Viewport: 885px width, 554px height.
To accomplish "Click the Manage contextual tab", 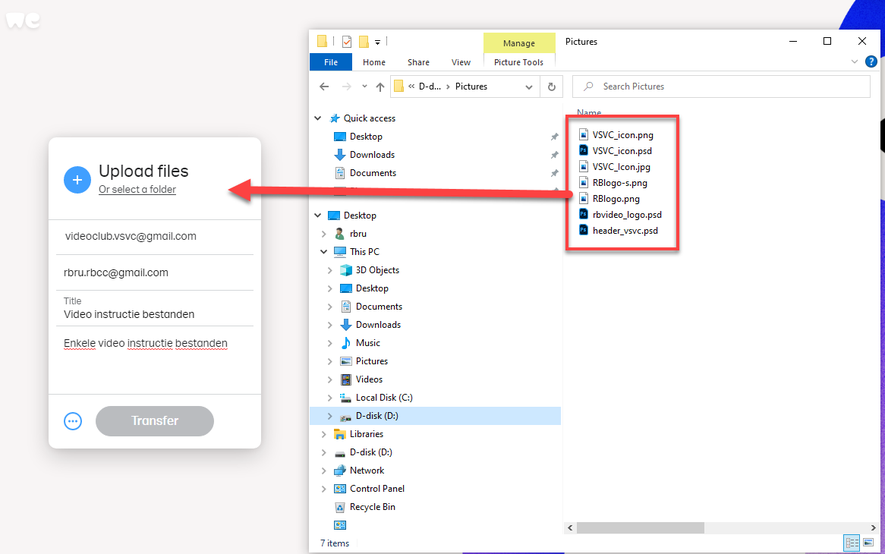I will tap(519, 43).
